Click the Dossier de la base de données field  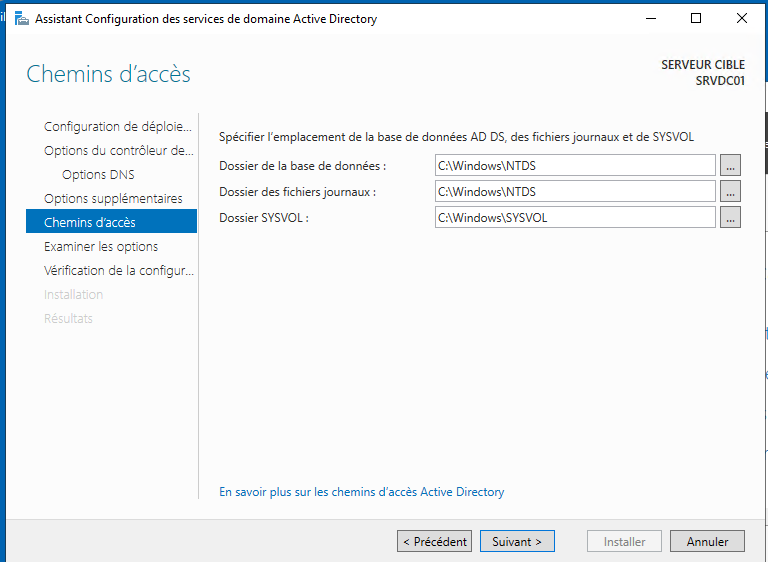click(575, 165)
